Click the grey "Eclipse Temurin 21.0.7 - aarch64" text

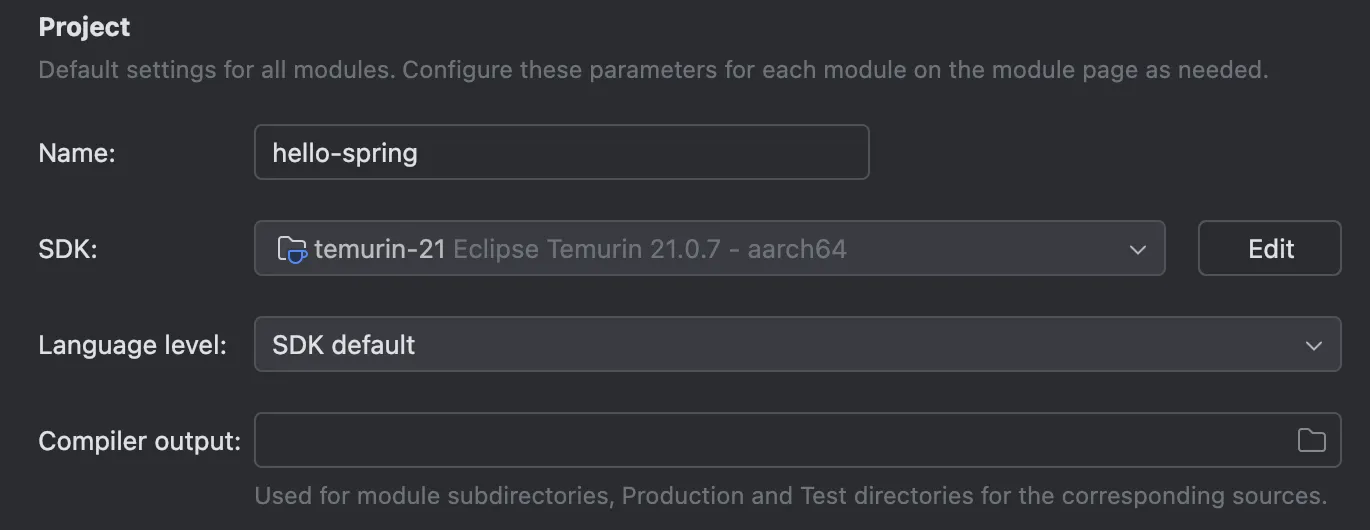[650, 249]
